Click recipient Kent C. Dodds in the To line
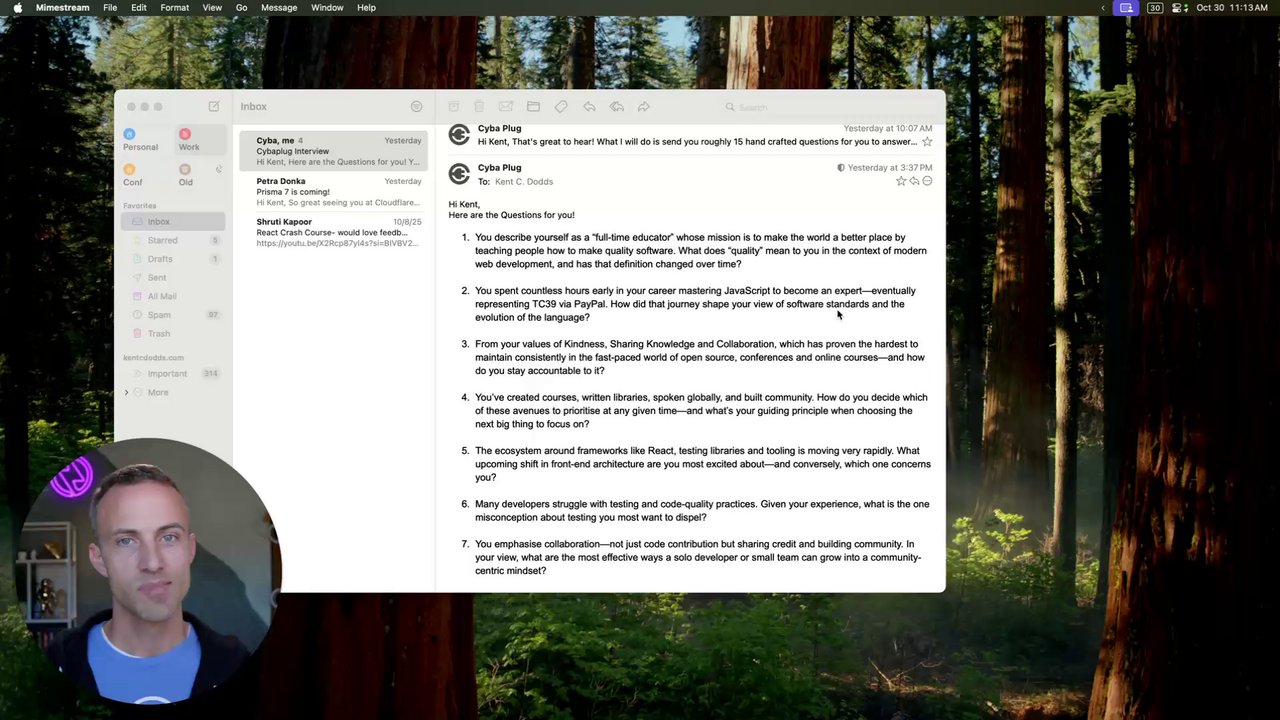 click(x=524, y=181)
